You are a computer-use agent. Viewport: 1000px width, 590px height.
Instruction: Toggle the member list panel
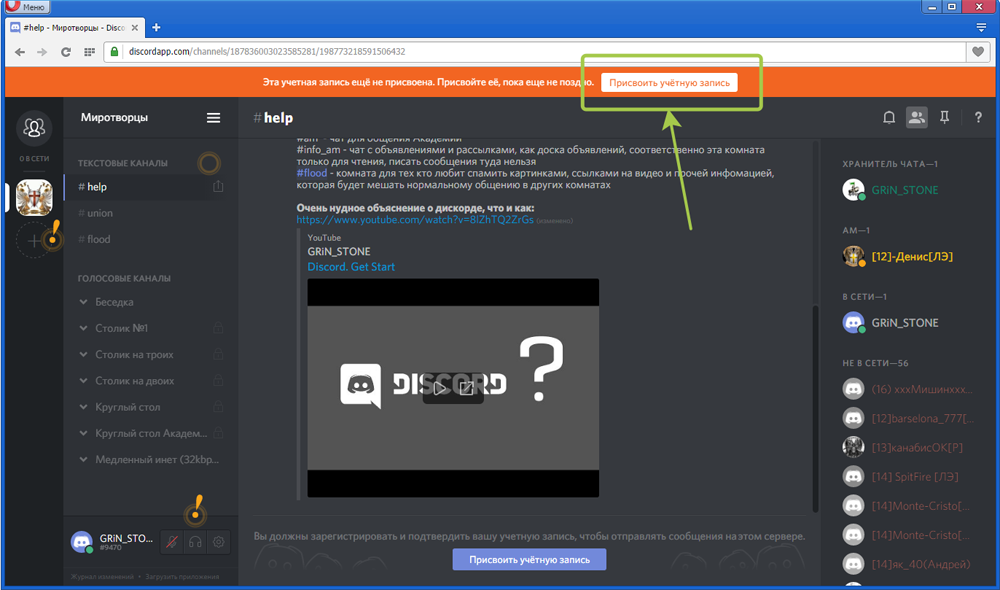[x=916, y=117]
